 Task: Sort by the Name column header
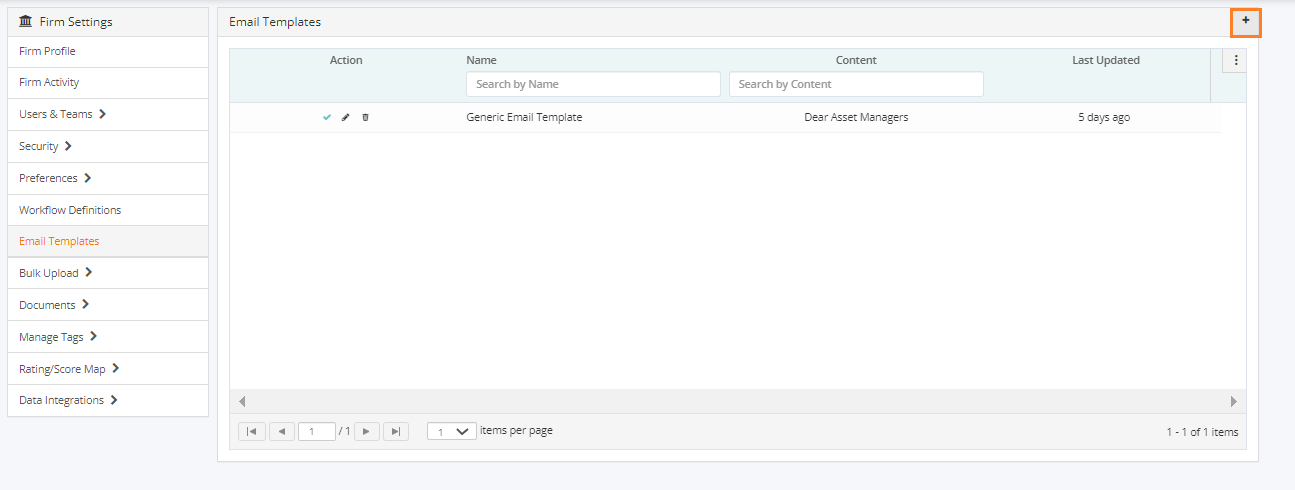[x=481, y=60]
